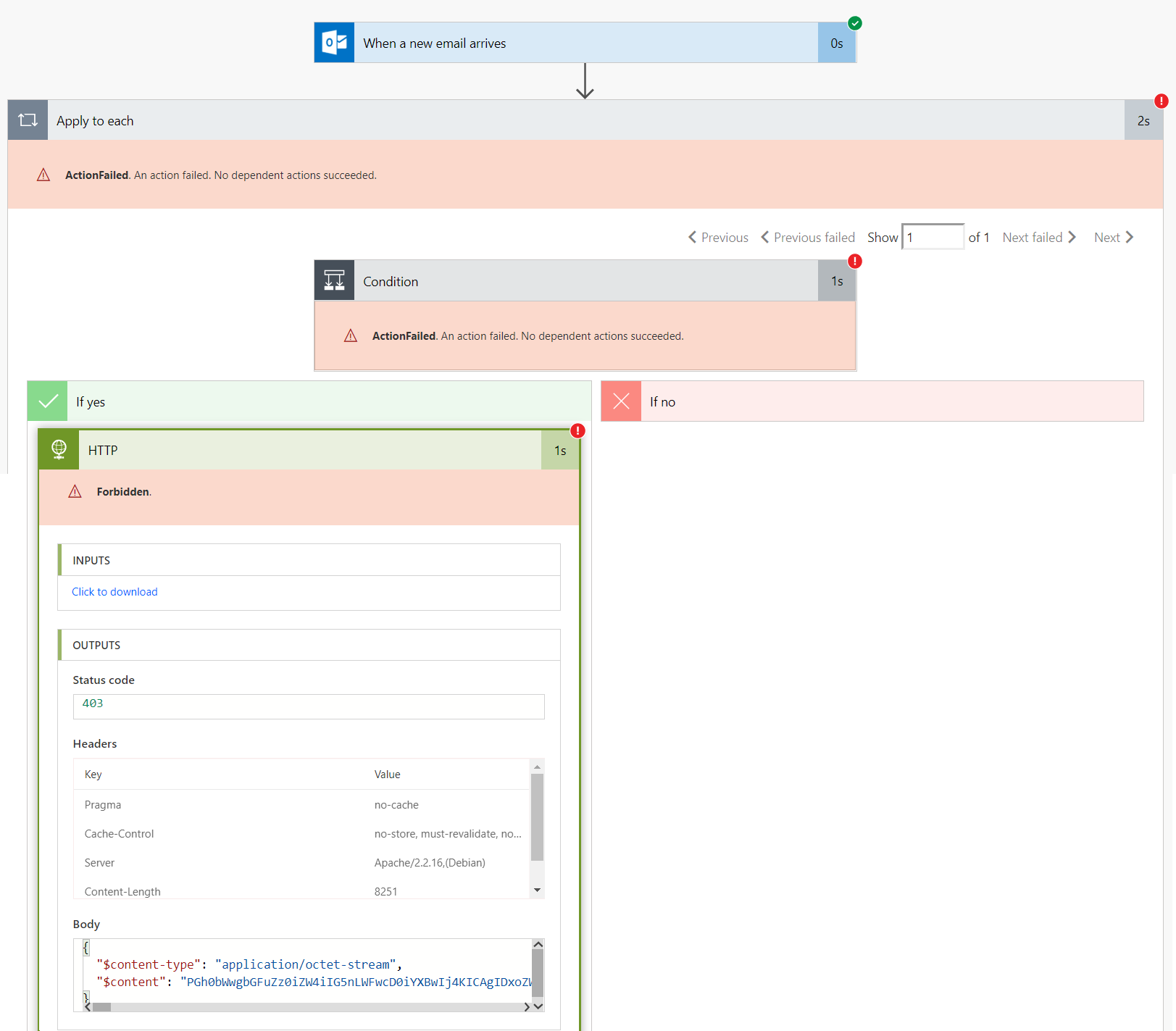Go to Previous failed iteration
This screenshot has width=1176, height=1031.
[x=808, y=237]
